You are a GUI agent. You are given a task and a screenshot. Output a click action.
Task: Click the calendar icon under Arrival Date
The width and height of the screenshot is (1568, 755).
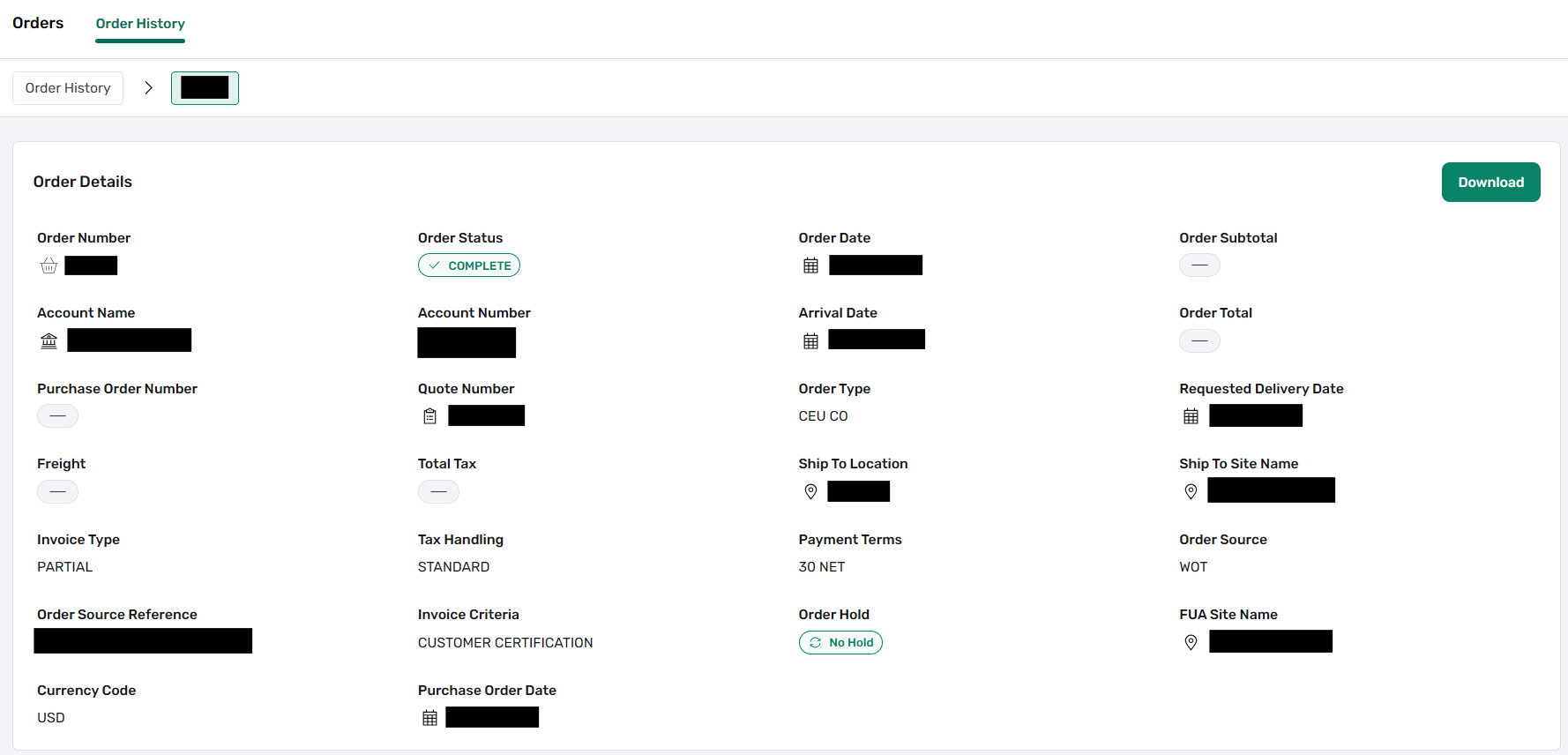[x=811, y=341]
